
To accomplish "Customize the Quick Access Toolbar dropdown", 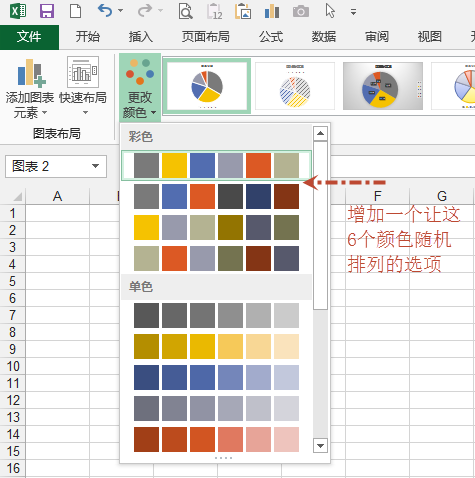I will click(353, 12).
